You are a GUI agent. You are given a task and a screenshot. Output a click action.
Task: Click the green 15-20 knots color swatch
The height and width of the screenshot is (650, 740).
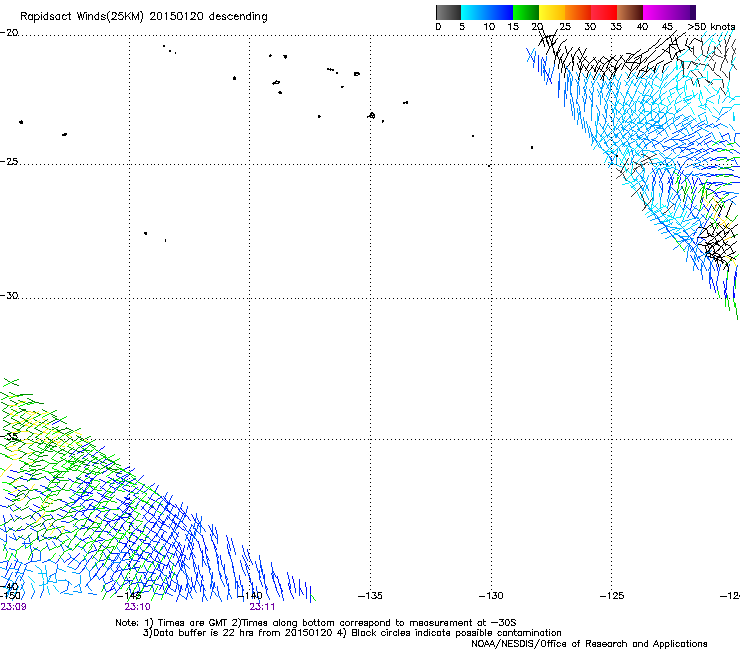click(x=526, y=12)
